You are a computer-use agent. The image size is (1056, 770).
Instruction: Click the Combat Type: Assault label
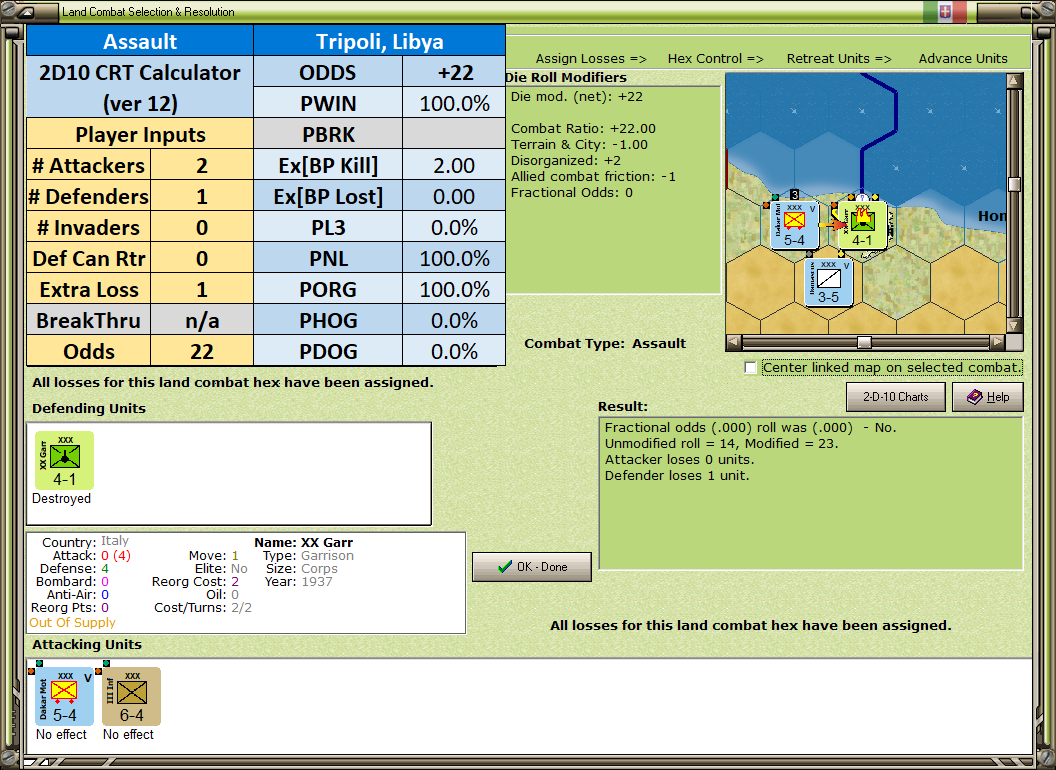pos(605,344)
